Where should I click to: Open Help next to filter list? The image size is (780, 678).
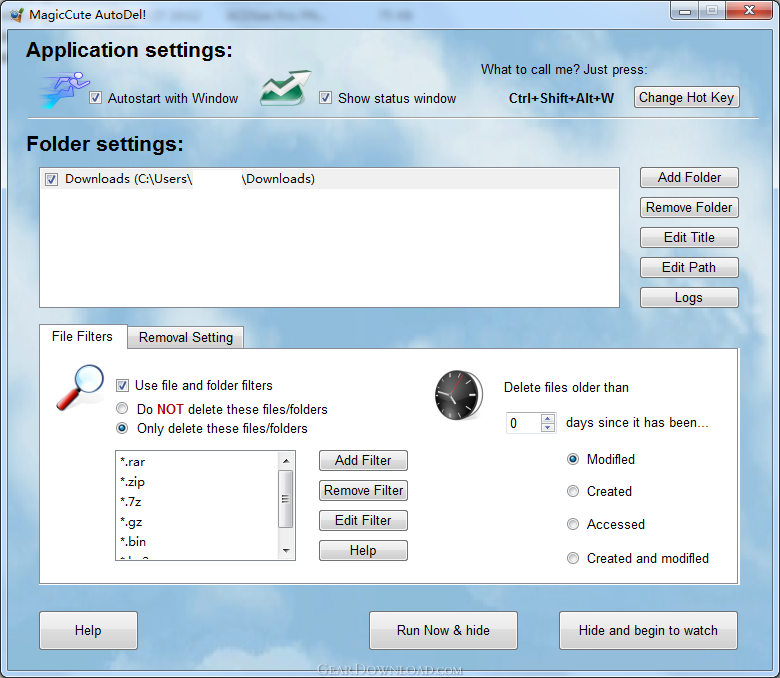tap(363, 551)
